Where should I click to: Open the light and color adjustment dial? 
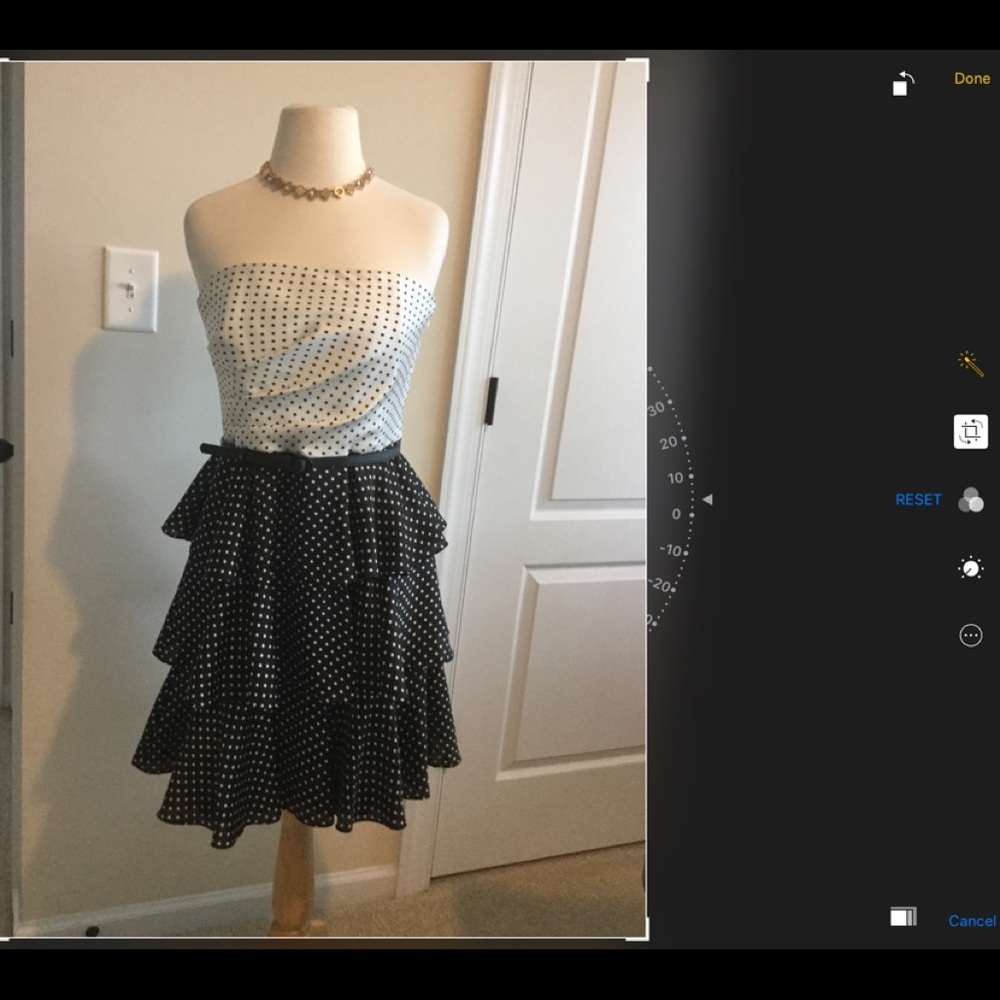[970, 568]
